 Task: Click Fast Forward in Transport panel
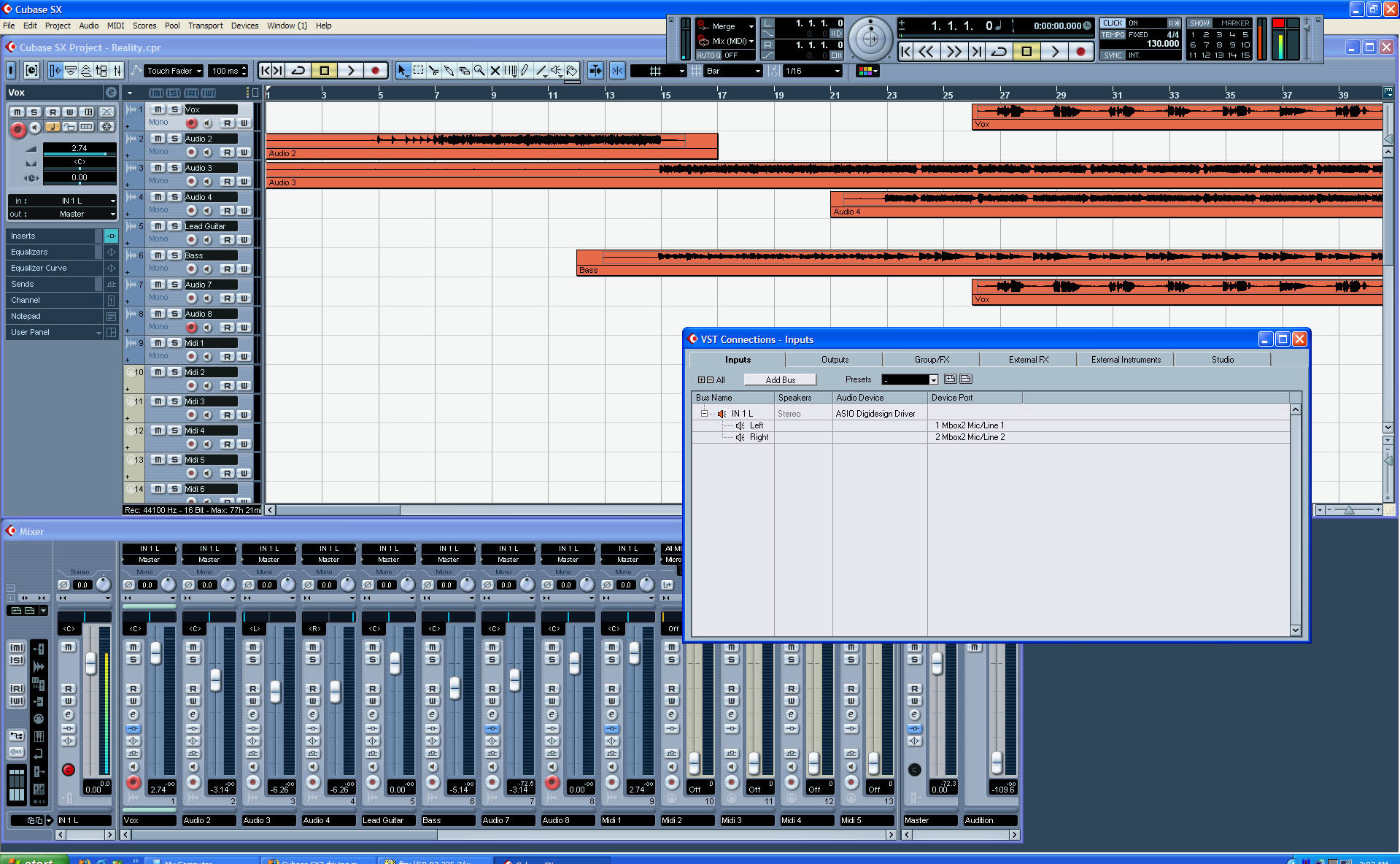coord(954,51)
